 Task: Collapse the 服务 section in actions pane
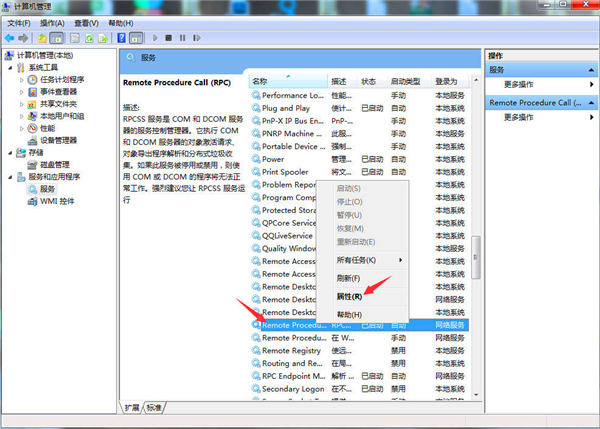tap(591, 70)
